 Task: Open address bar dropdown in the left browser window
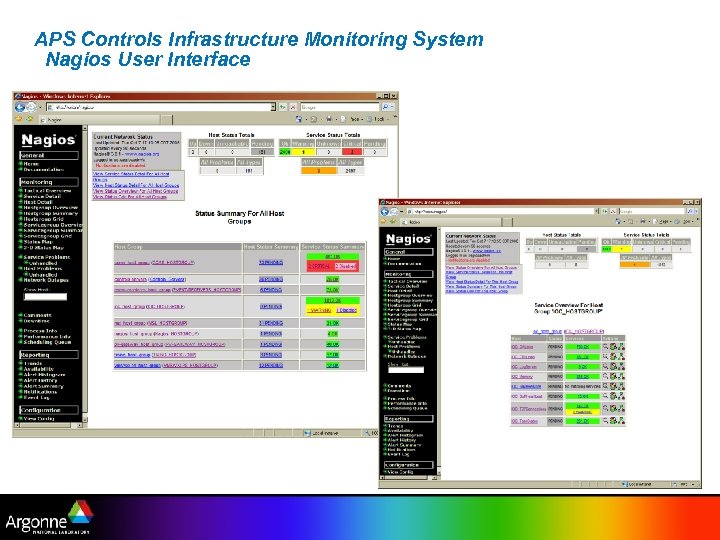click(273, 107)
